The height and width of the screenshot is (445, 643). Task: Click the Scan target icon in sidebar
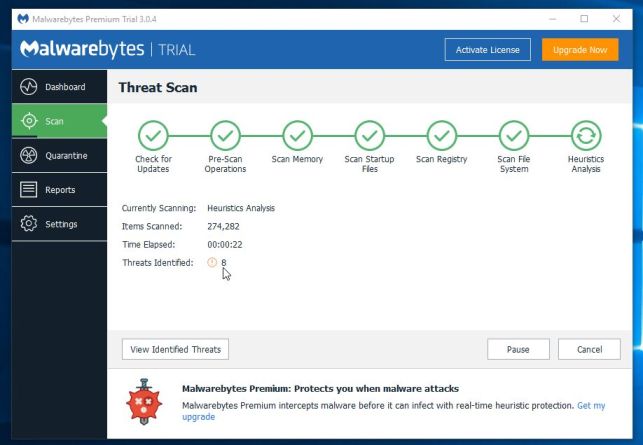coord(28,121)
